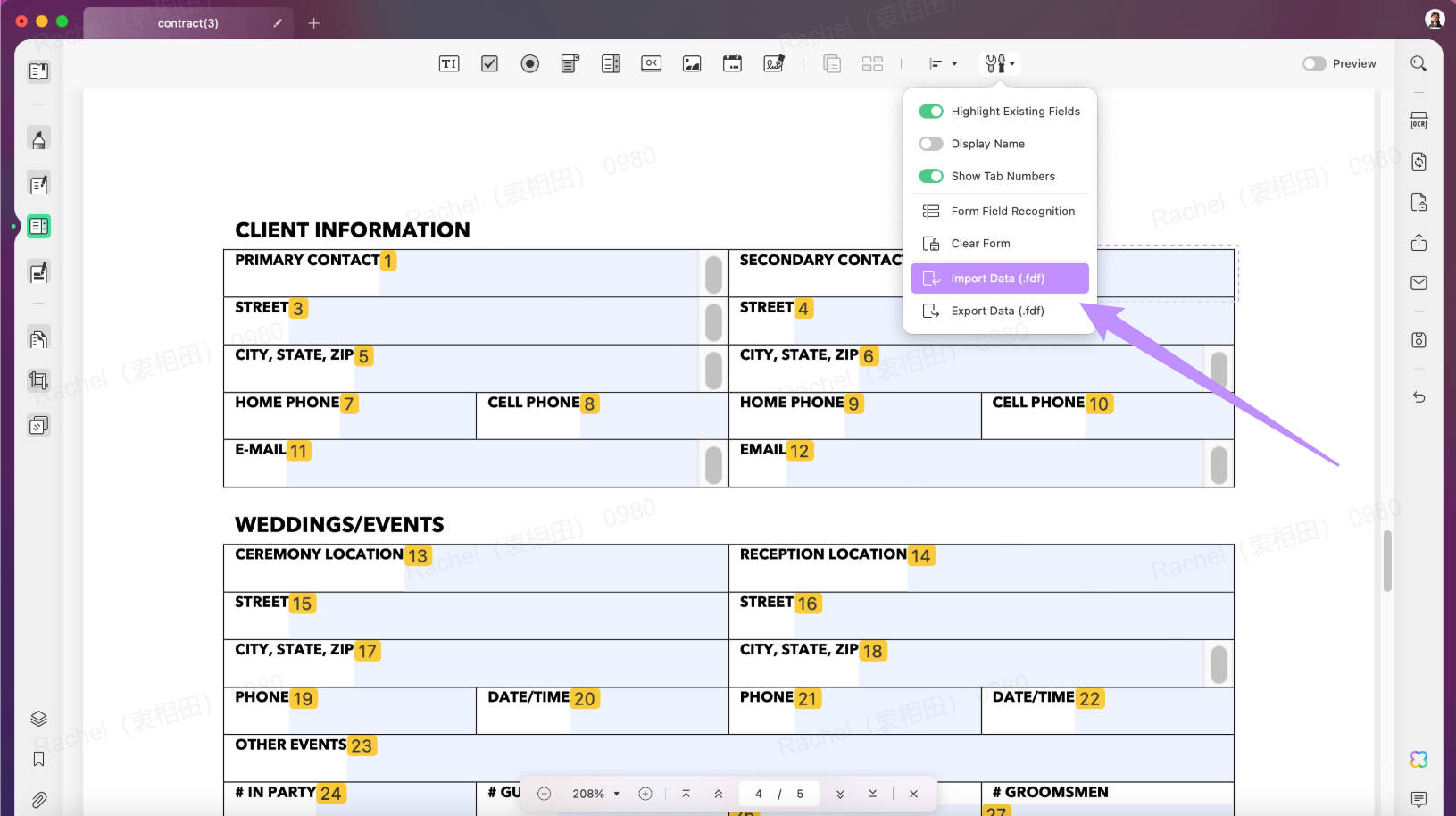Image resolution: width=1456 pixels, height=816 pixels.
Task: Click the zoom out minus button
Action: point(545,794)
